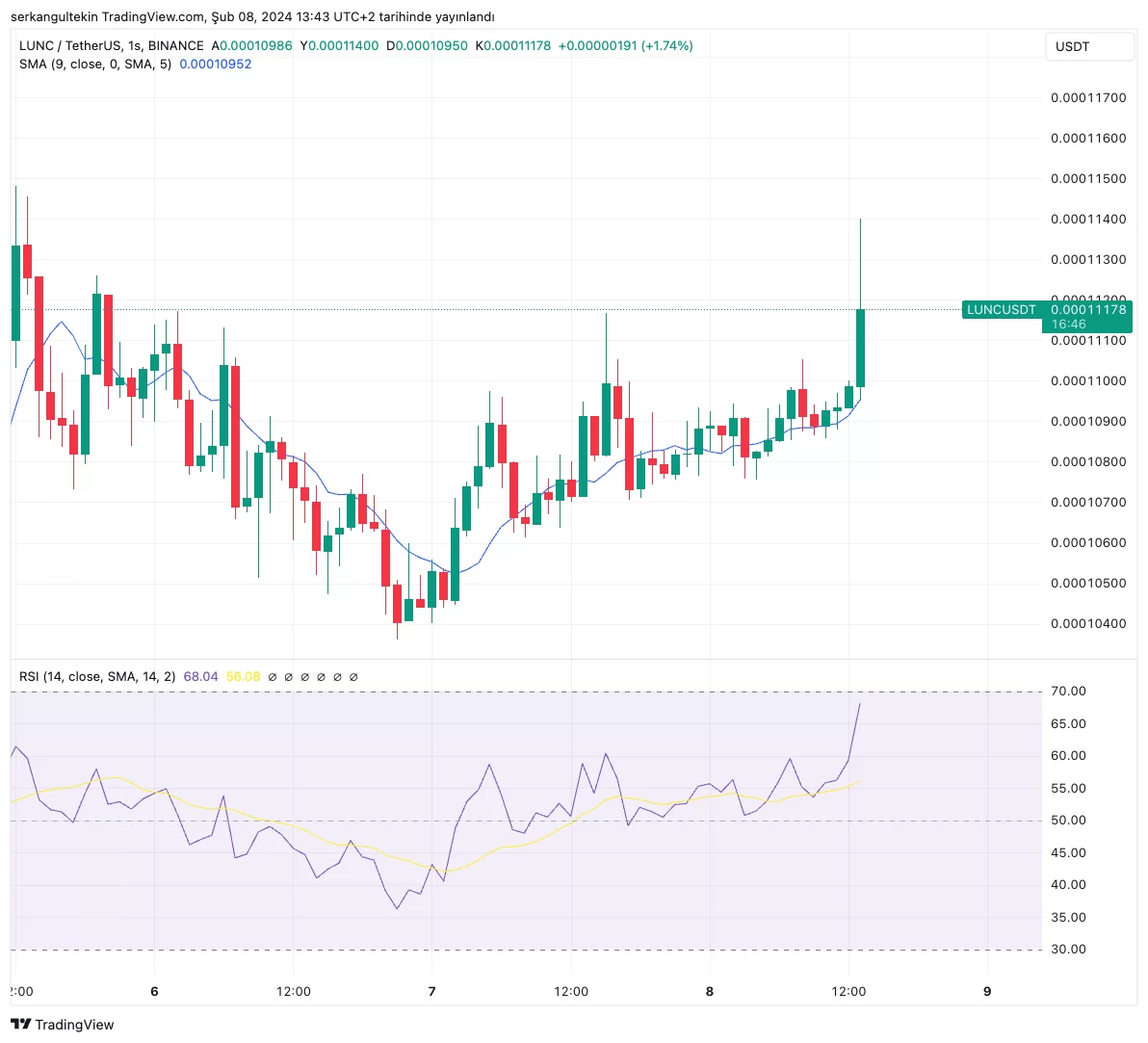Click the 16:46 candle countdown timer
Screen dimensions: 1148x1043
(1069, 325)
